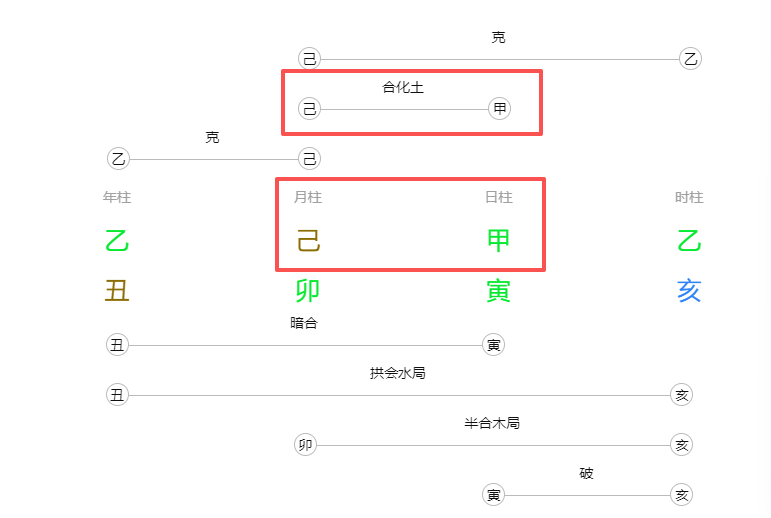This screenshot has height=518, width=771.
Task: Click the circled 卯 node on 半合木局 line
Action: pyautogui.click(x=306, y=445)
